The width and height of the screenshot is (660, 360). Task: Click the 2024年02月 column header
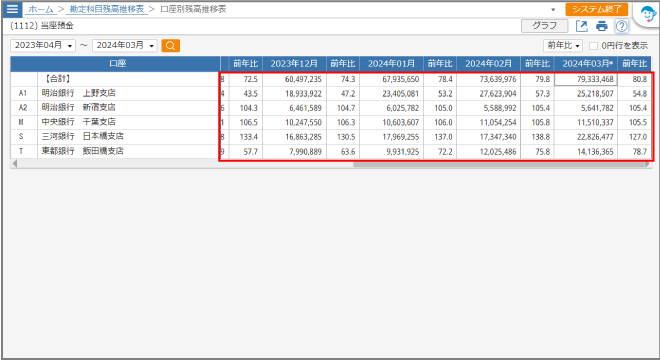point(489,64)
